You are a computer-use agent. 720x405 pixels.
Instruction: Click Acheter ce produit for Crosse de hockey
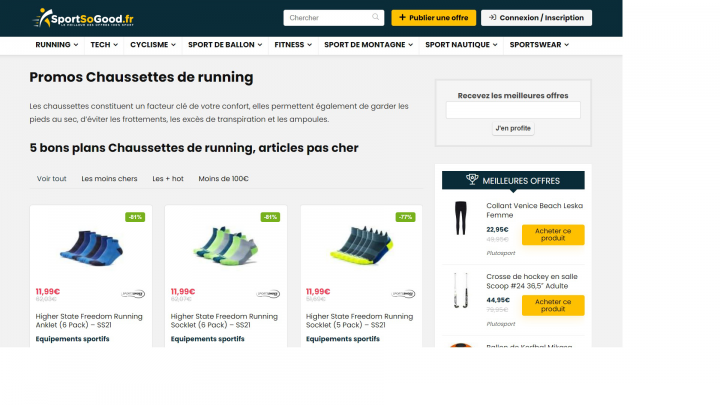[553, 305]
